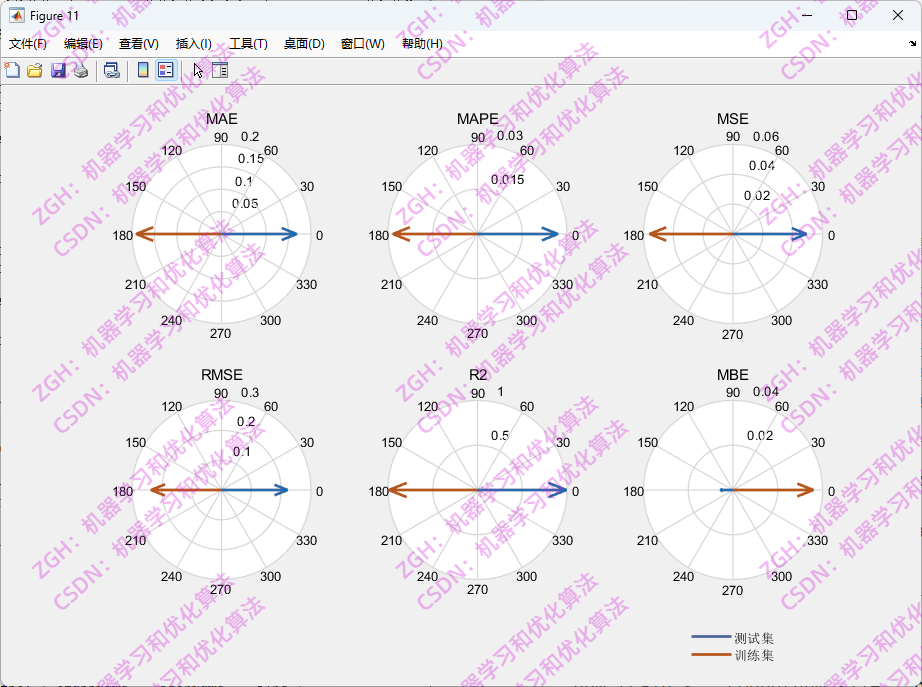Click the MAE plot title
922x687 pixels.
pyautogui.click(x=222, y=119)
